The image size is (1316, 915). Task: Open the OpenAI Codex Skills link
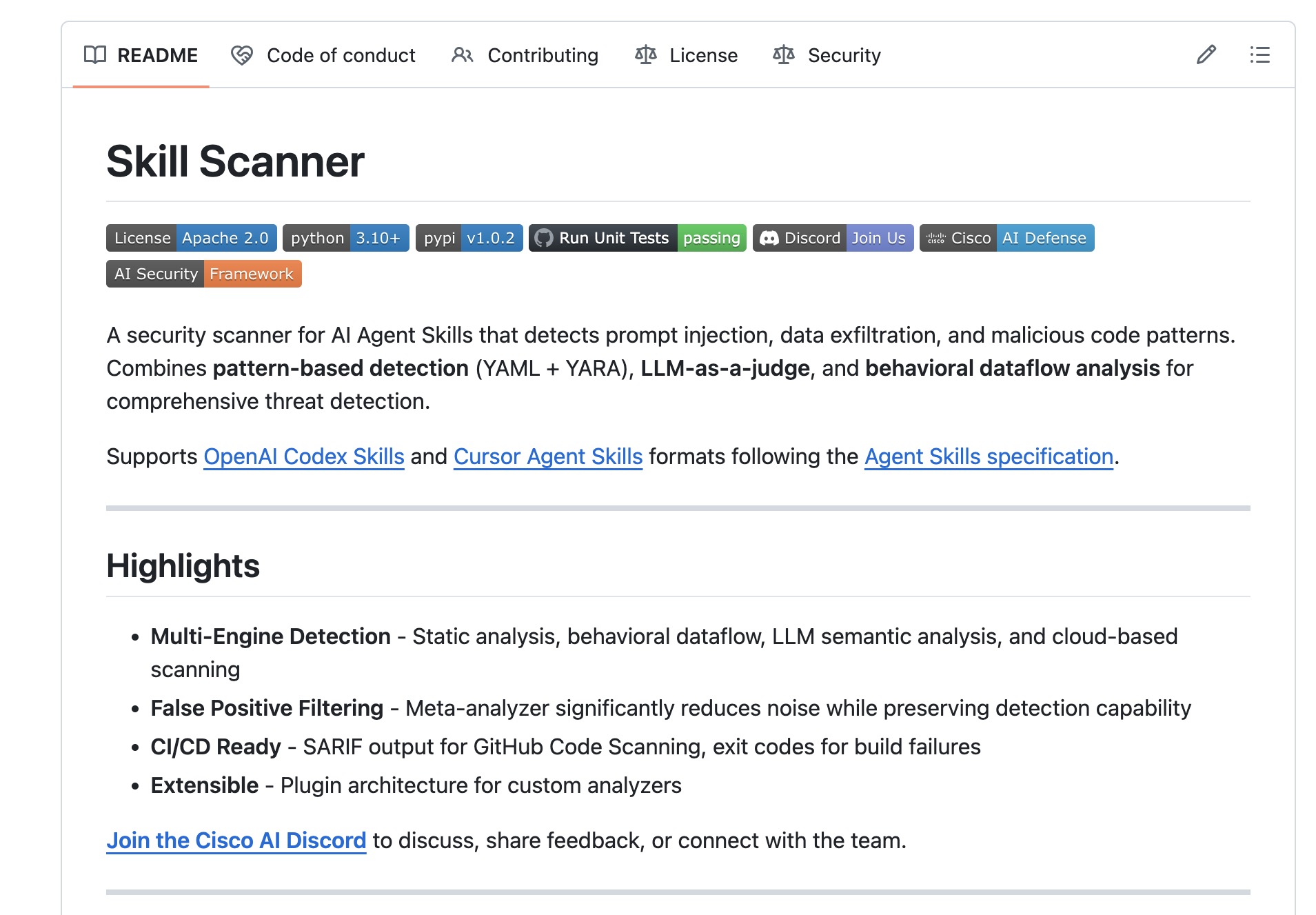[x=303, y=456]
